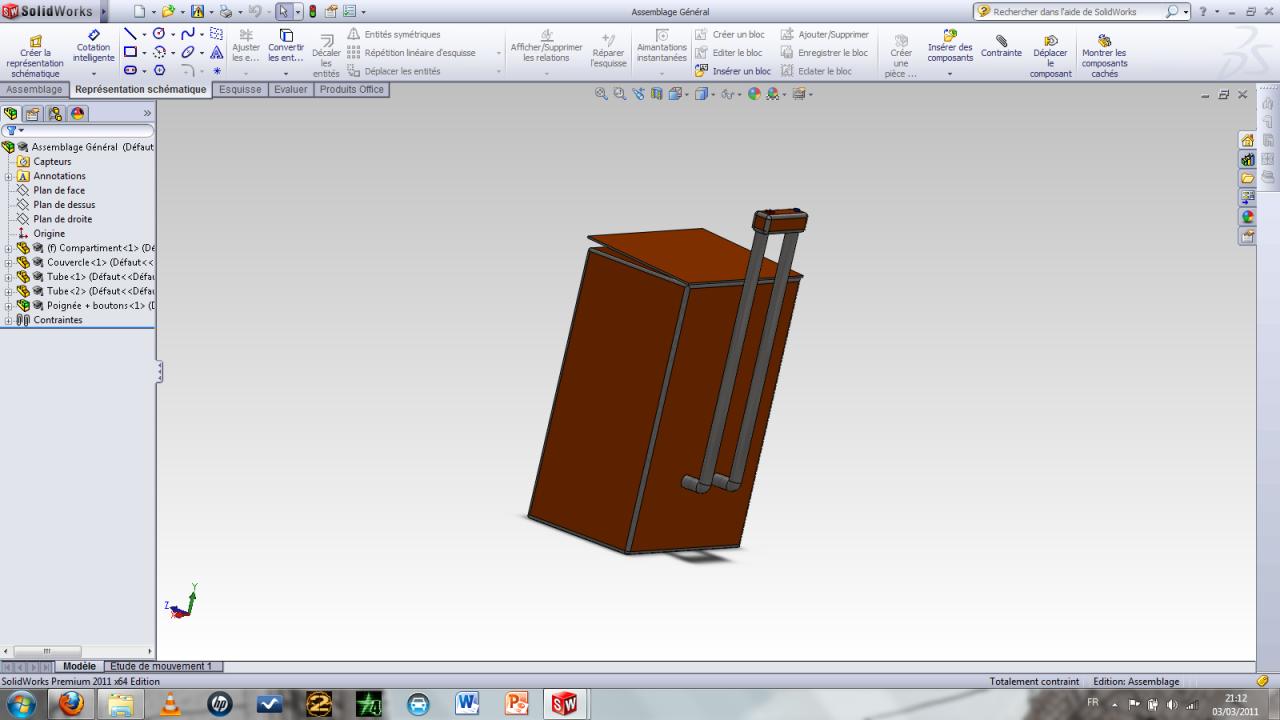The image size is (1280, 720).
Task: Click Déplacer le composant button
Action: coord(1050,41)
